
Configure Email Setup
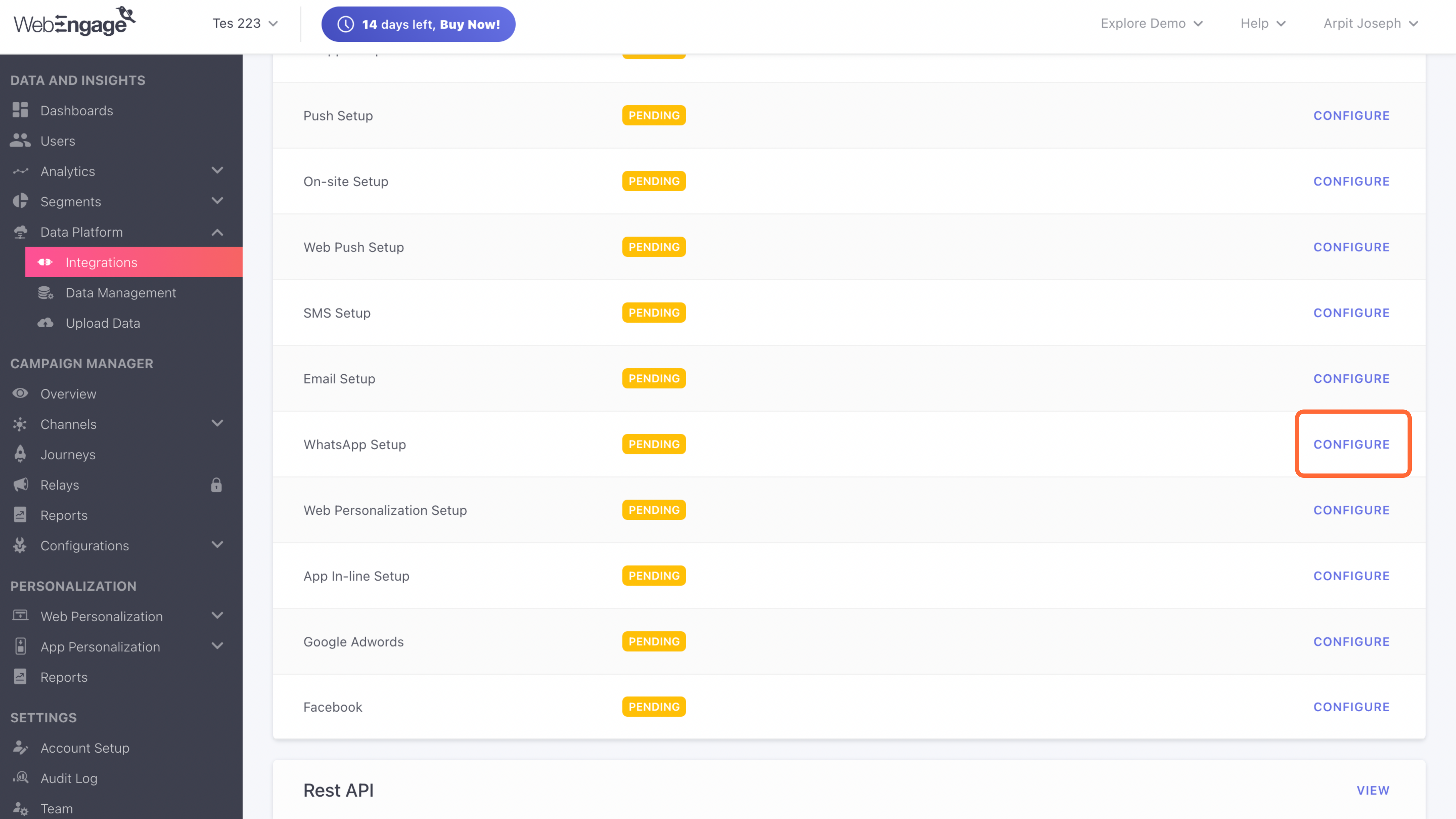[x=1351, y=378]
